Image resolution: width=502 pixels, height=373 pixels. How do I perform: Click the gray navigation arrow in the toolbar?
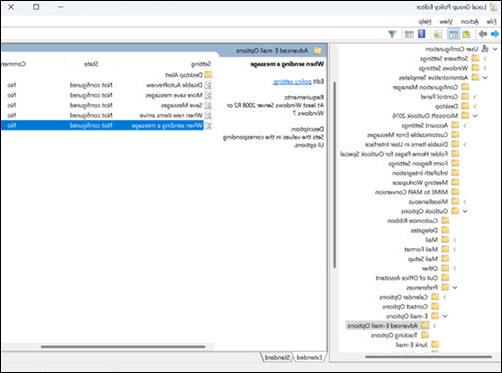pyautogui.click(x=483, y=34)
